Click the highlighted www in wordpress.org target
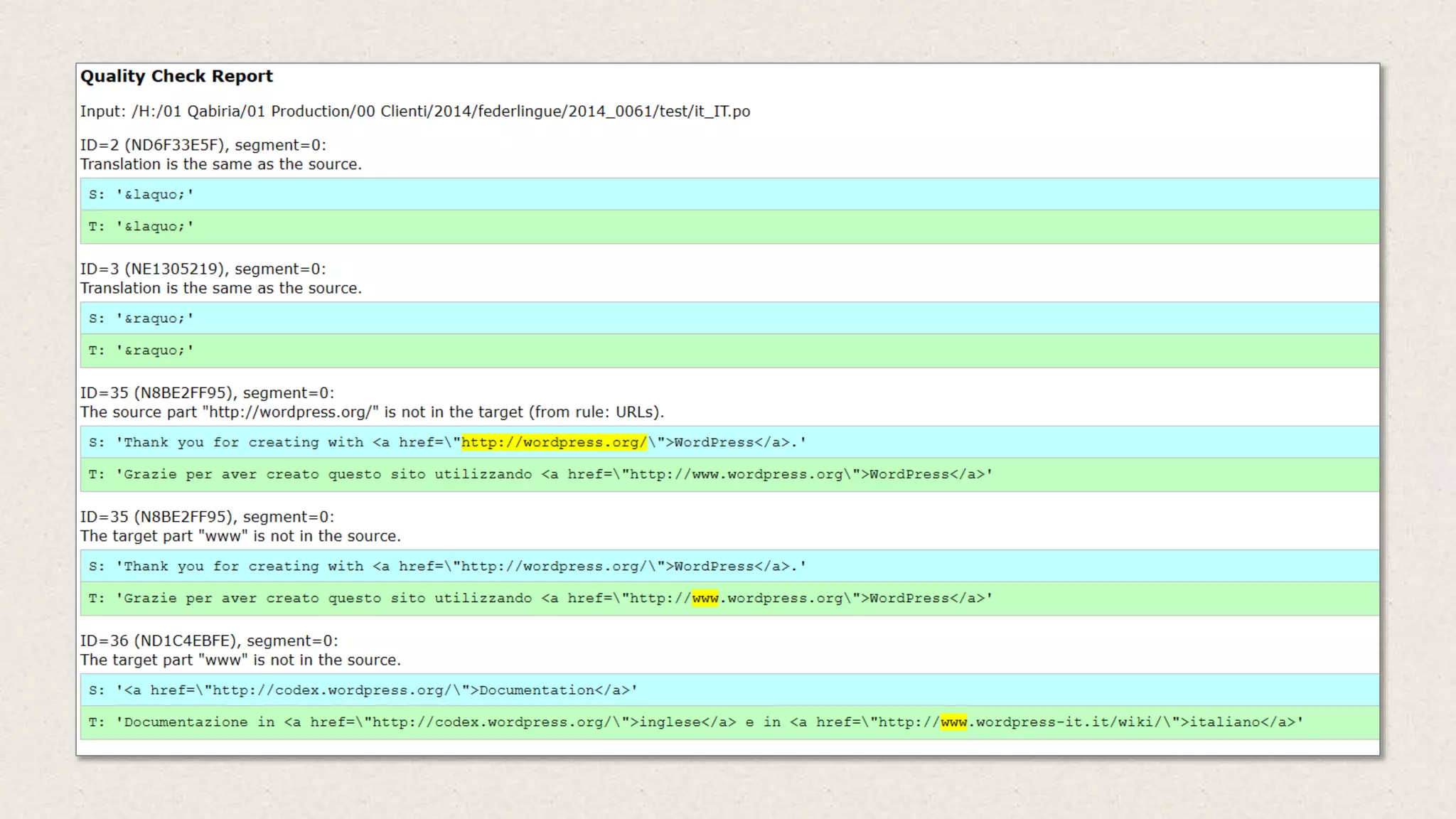Screen dimensions: 1456x819 [705, 599]
